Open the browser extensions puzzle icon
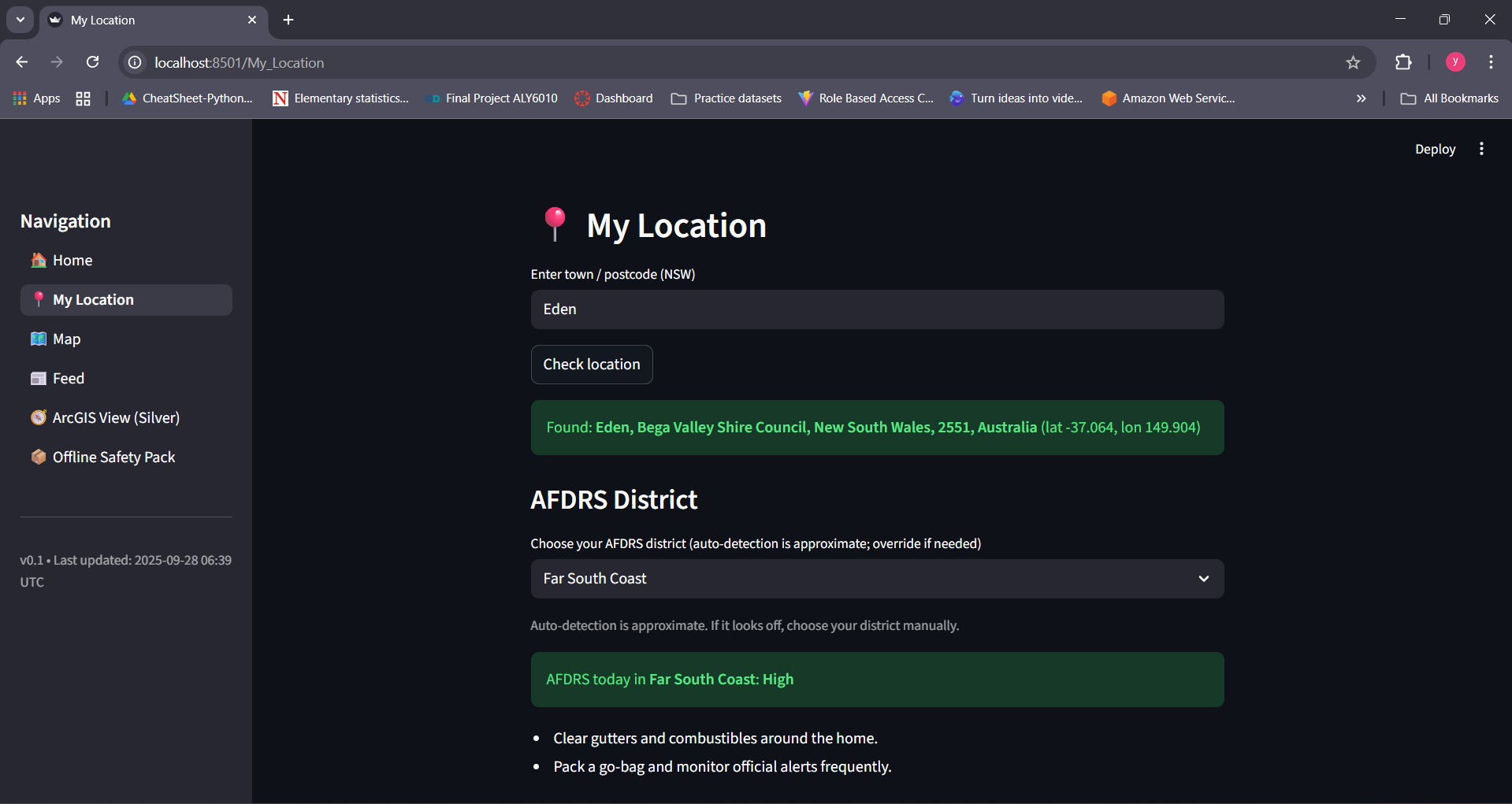The height and width of the screenshot is (804, 1512). (x=1403, y=62)
